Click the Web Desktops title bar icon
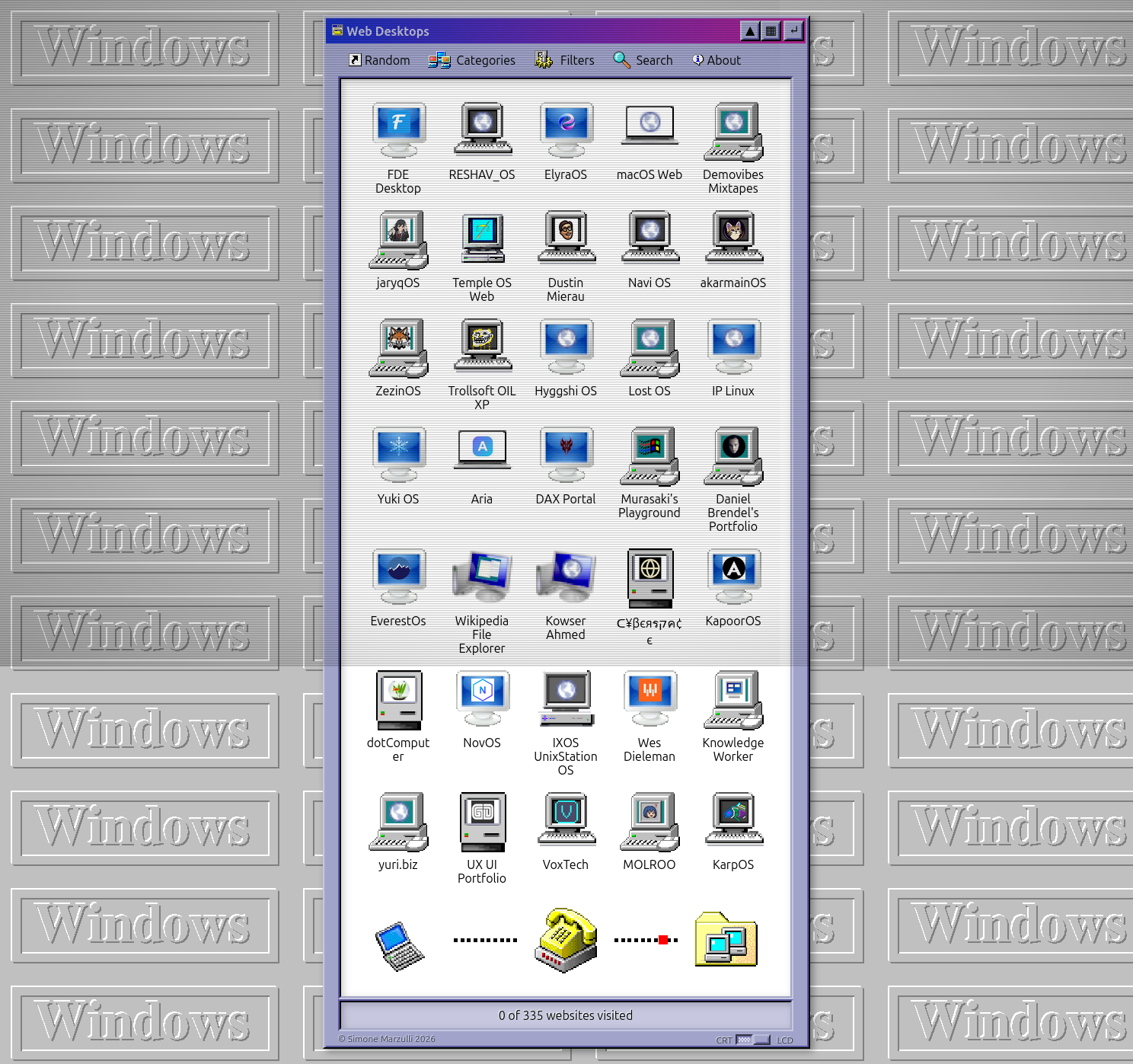 337,30
